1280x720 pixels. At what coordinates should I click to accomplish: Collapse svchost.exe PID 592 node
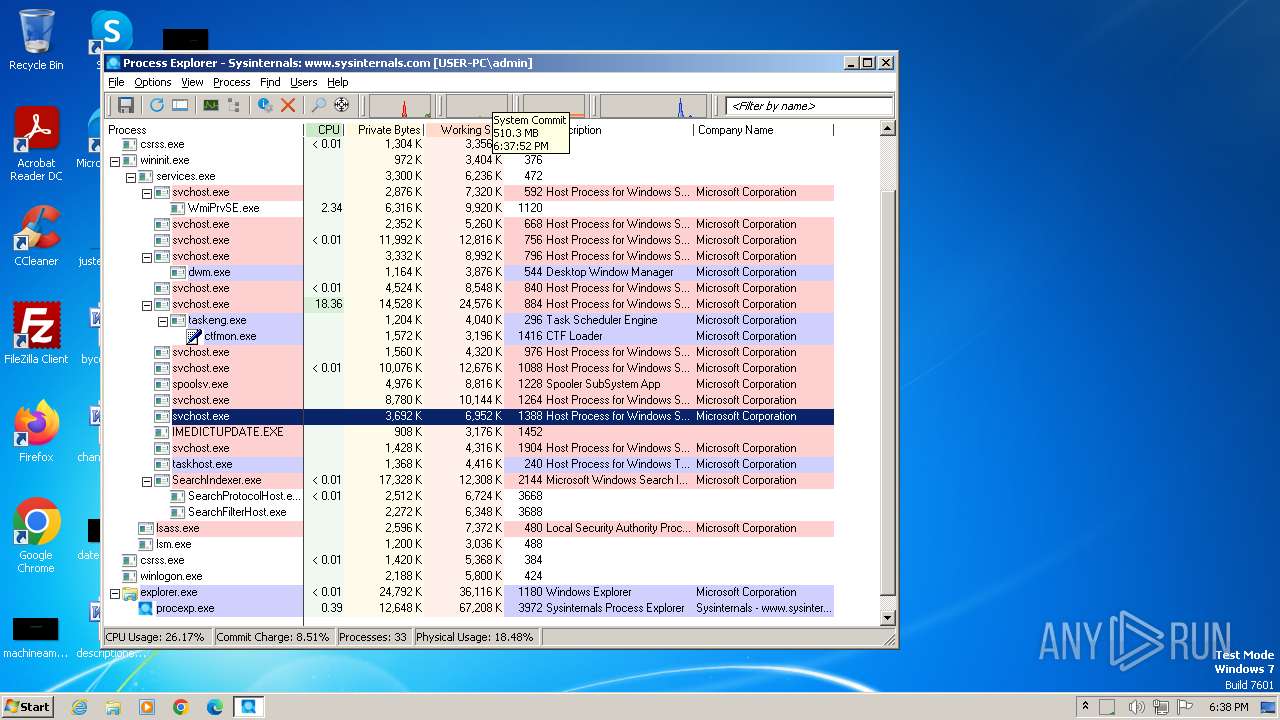coord(146,192)
